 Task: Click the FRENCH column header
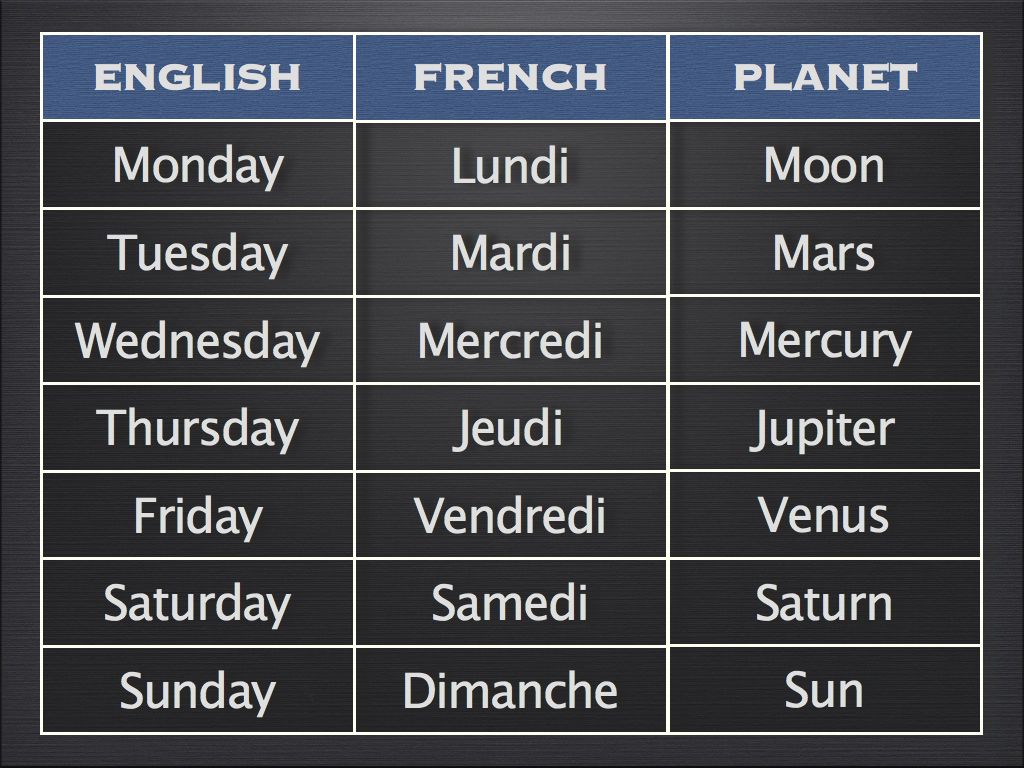(511, 77)
